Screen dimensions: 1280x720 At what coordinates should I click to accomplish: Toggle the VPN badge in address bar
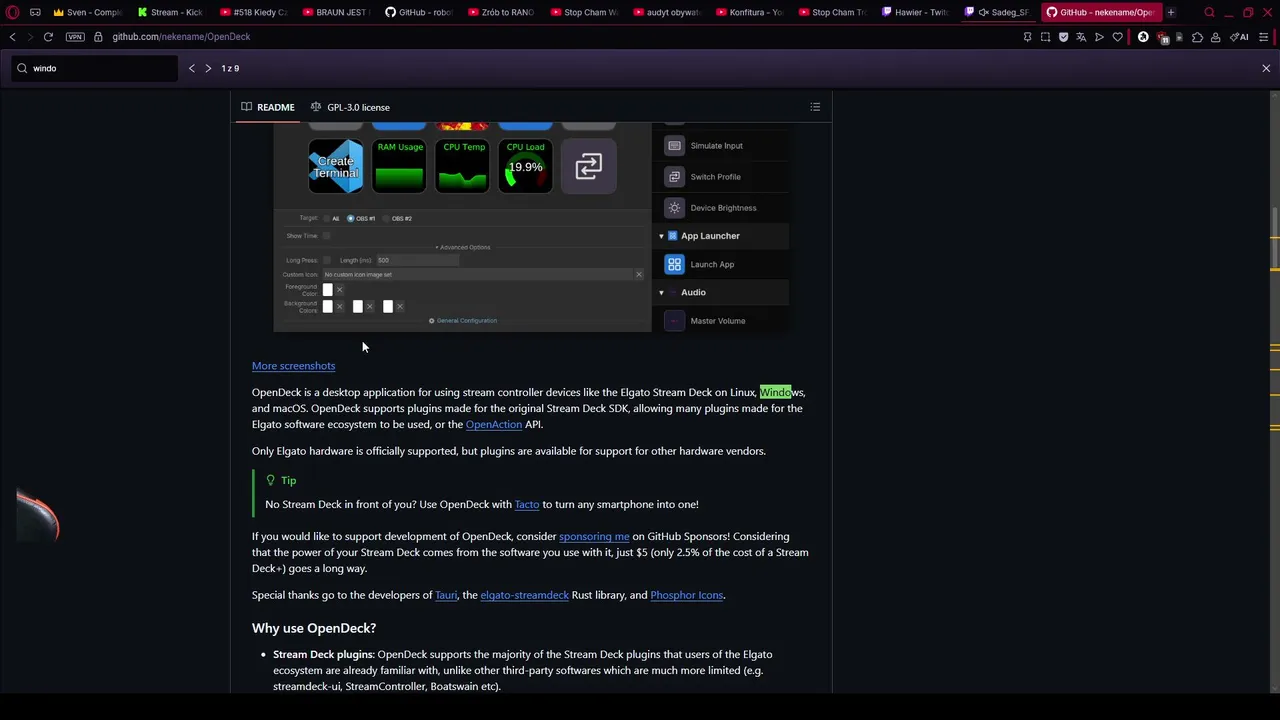point(75,37)
